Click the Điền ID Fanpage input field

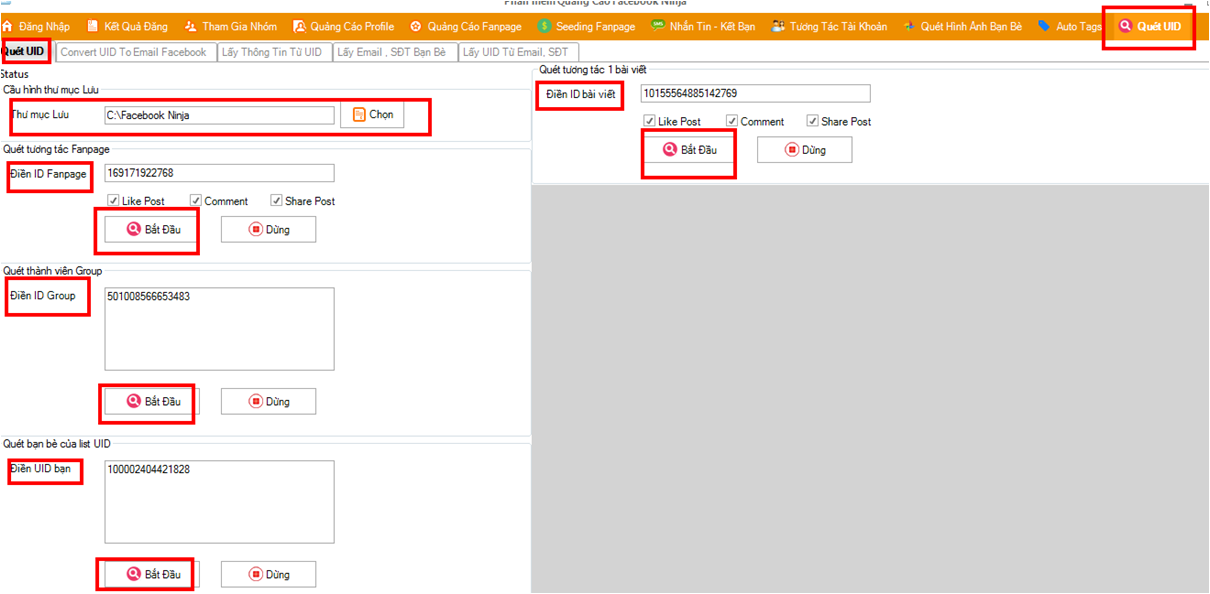(x=219, y=174)
